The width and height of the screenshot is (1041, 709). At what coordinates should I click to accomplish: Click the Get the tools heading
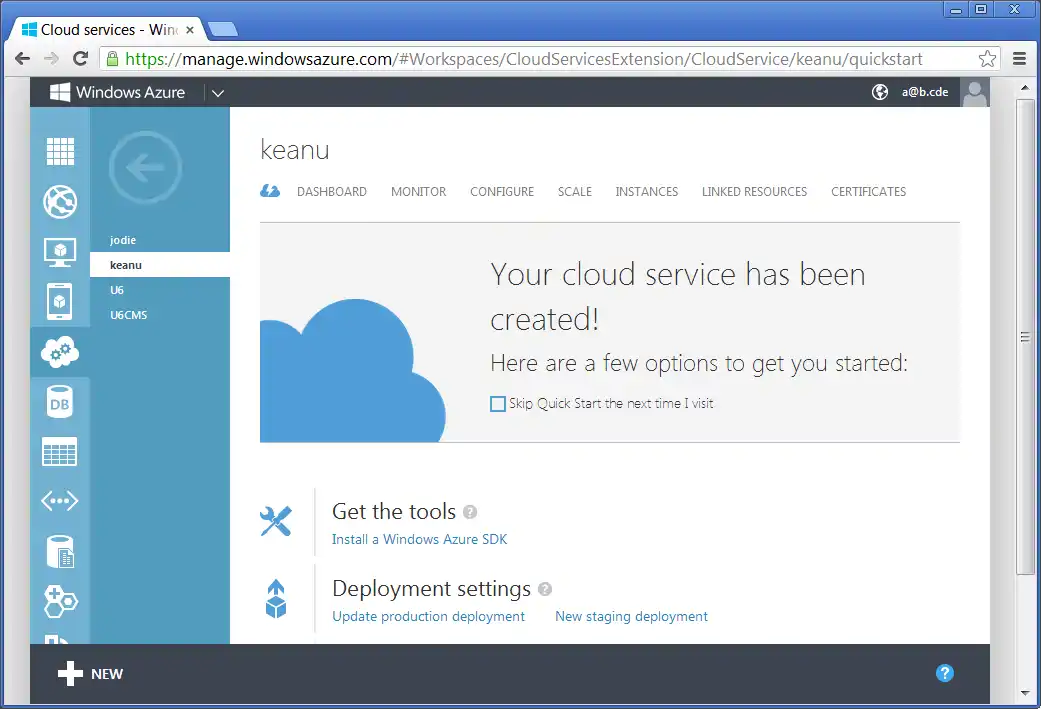tap(394, 512)
